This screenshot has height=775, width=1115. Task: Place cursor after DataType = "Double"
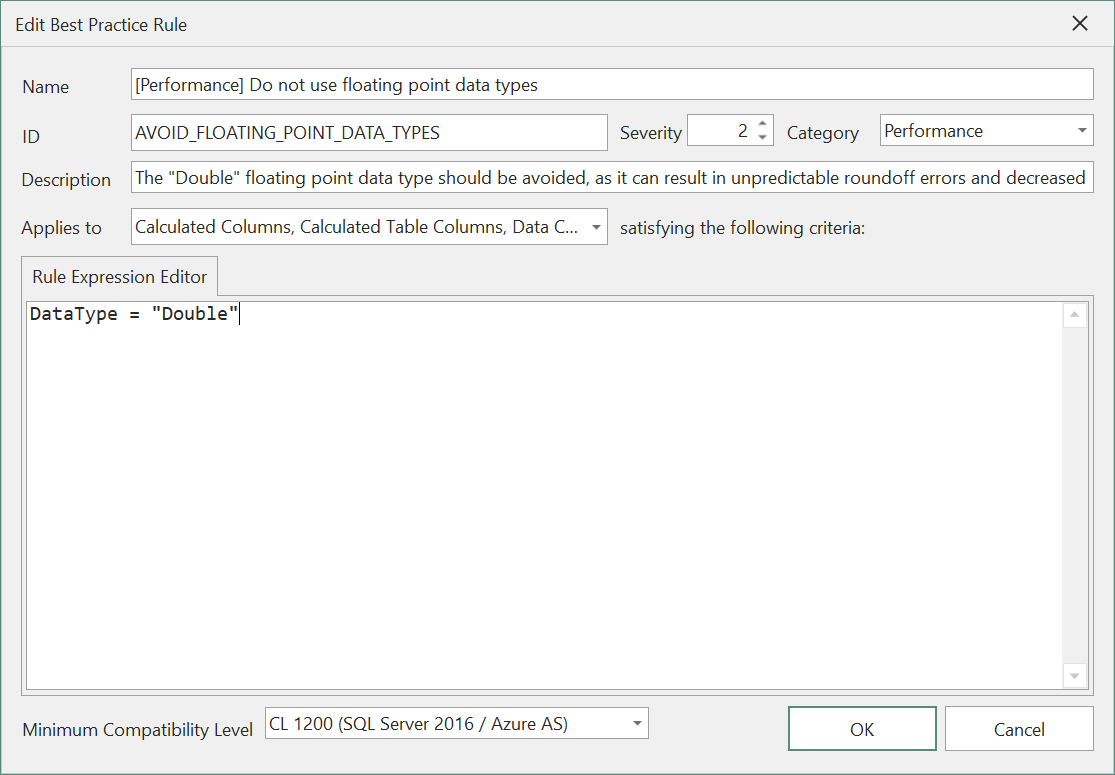[240, 313]
